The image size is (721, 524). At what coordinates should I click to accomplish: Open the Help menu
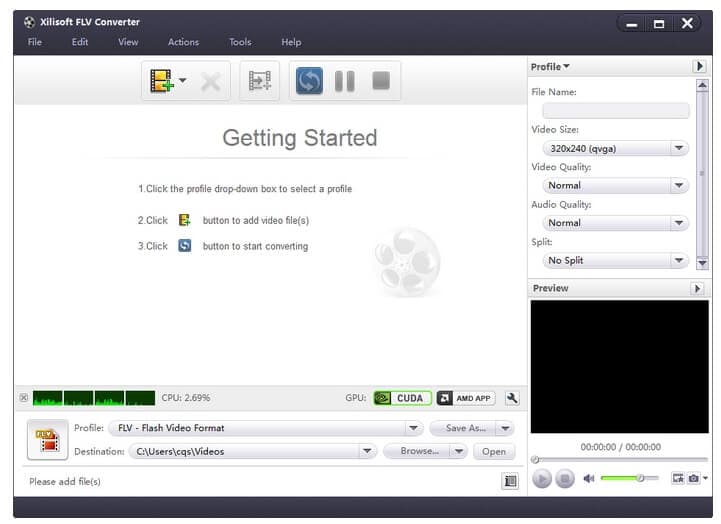(x=291, y=42)
